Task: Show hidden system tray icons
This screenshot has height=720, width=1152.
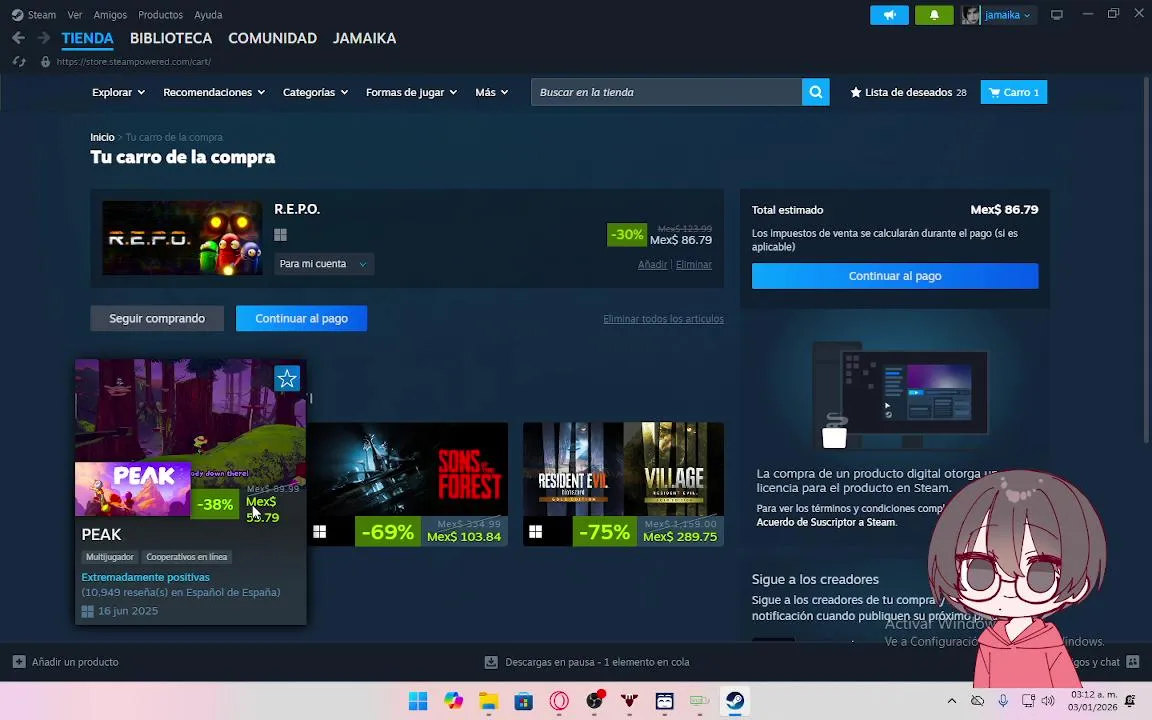Action: click(951, 701)
